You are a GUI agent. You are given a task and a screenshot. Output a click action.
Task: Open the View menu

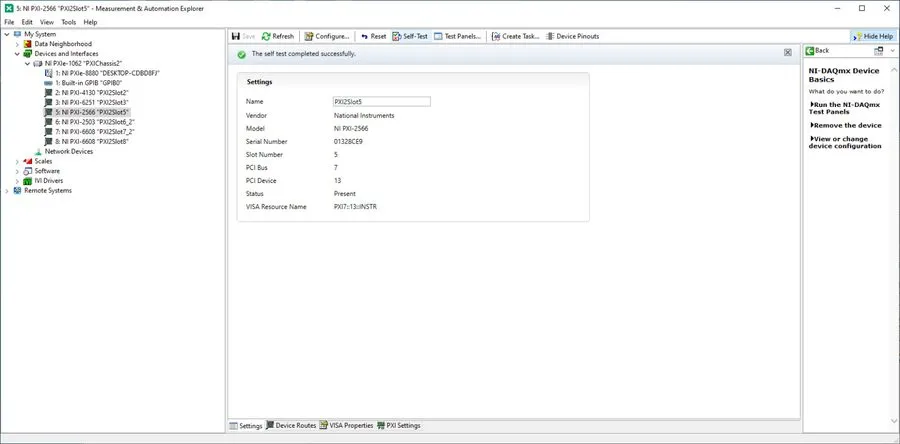(46, 22)
